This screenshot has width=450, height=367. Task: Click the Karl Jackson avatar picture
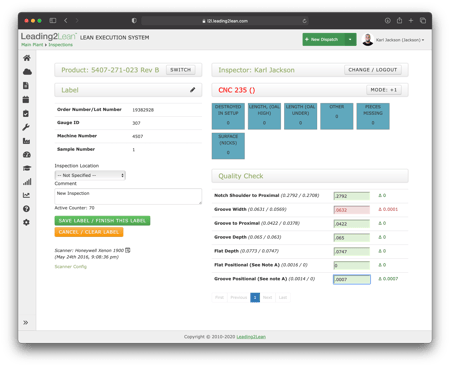pos(368,40)
